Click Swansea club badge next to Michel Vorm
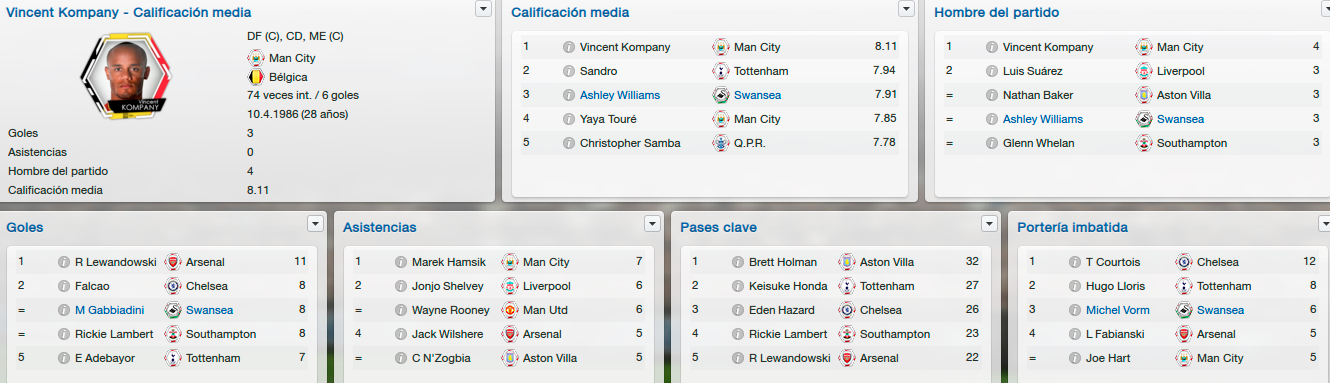The height and width of the screenshot is (383, 1330). pyautogui.click(x=1183, y=310)
